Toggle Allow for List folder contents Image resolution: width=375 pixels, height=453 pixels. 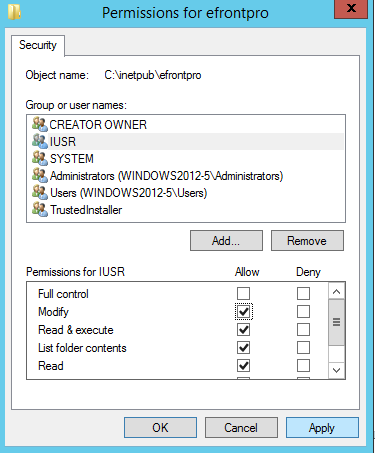point(244,348)
